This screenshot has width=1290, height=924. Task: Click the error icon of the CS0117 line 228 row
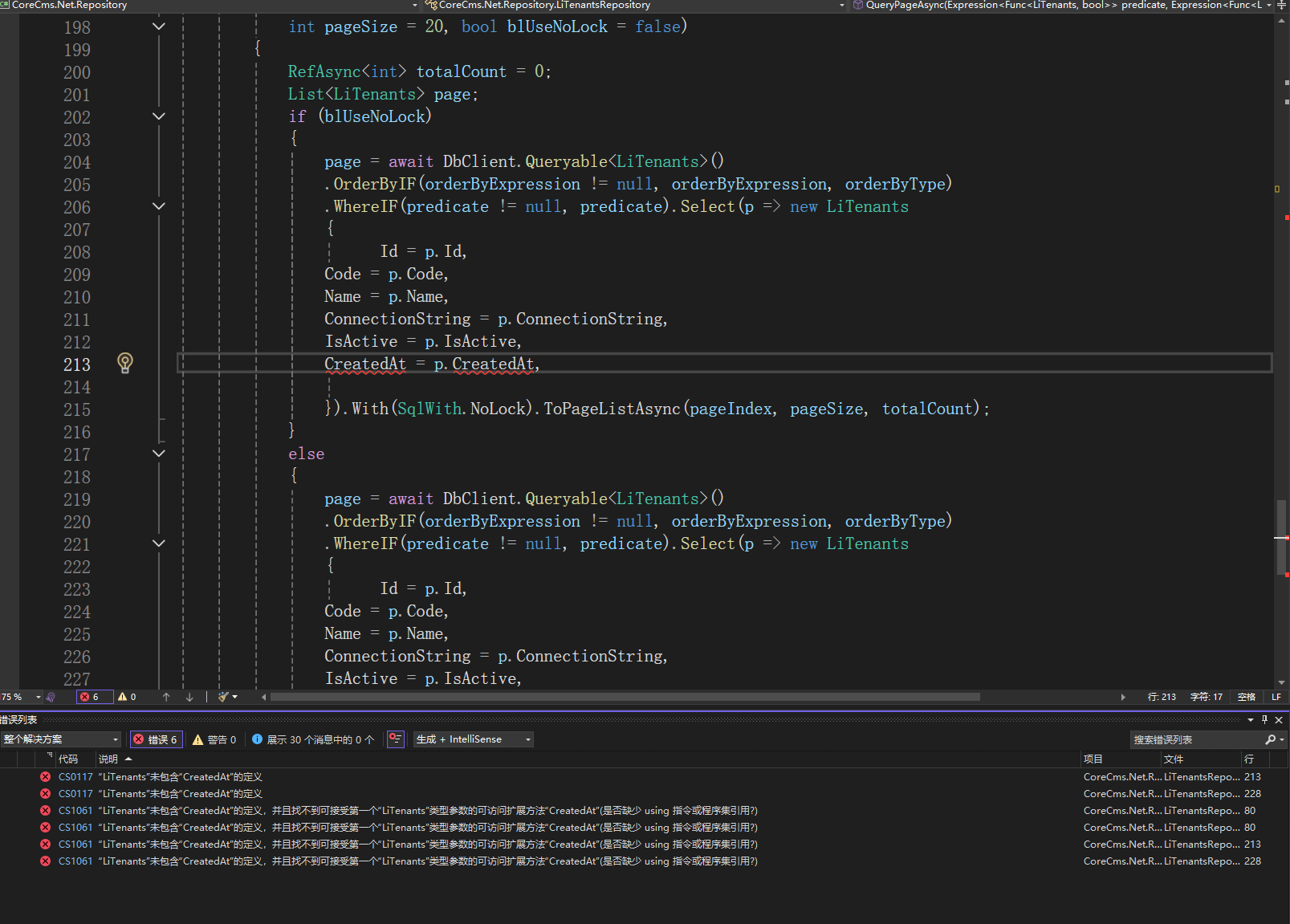45,794
